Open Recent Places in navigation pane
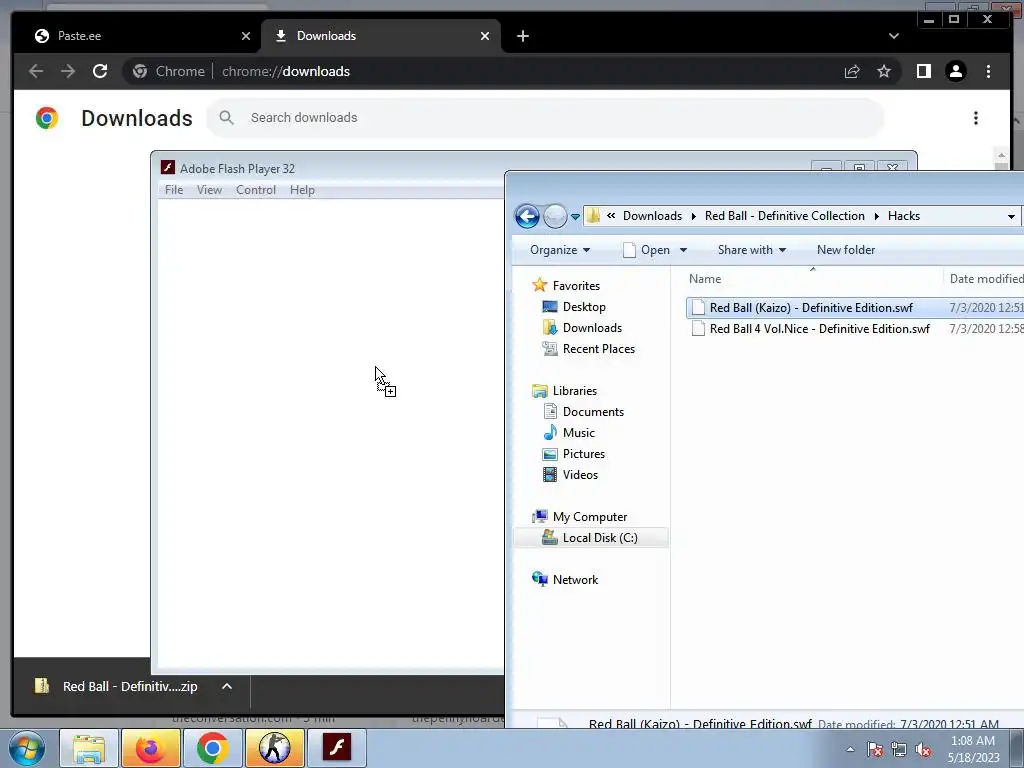 [598, 349]
